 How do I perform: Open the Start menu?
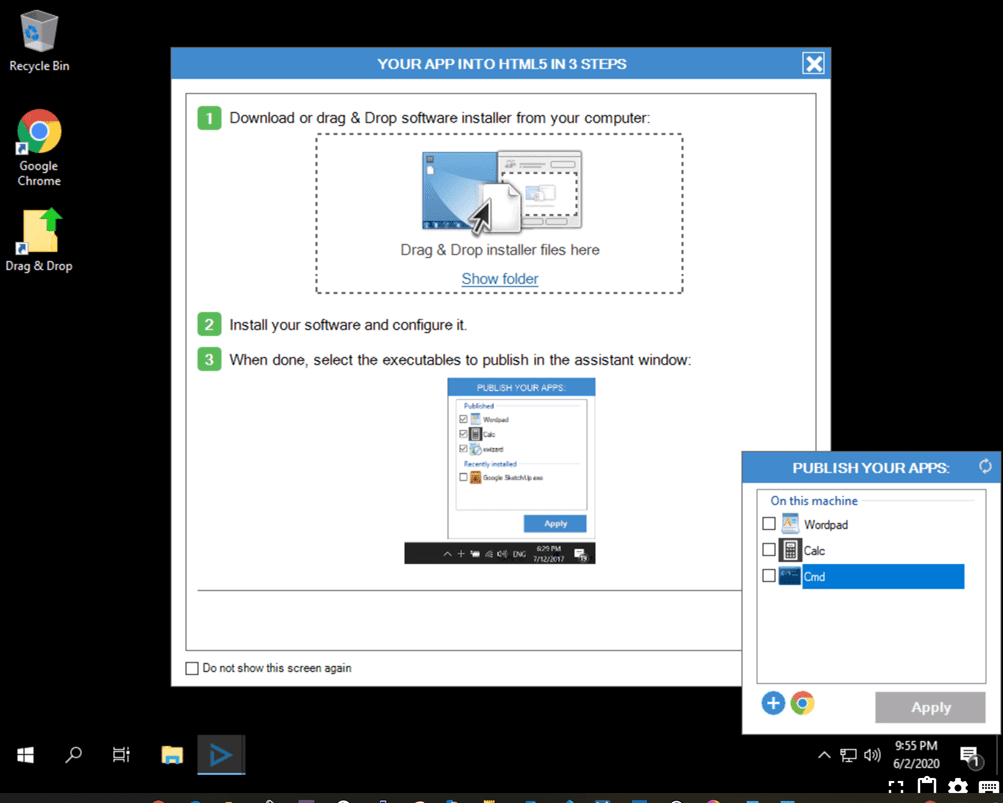pyautogui.click(x=24, y=755)
